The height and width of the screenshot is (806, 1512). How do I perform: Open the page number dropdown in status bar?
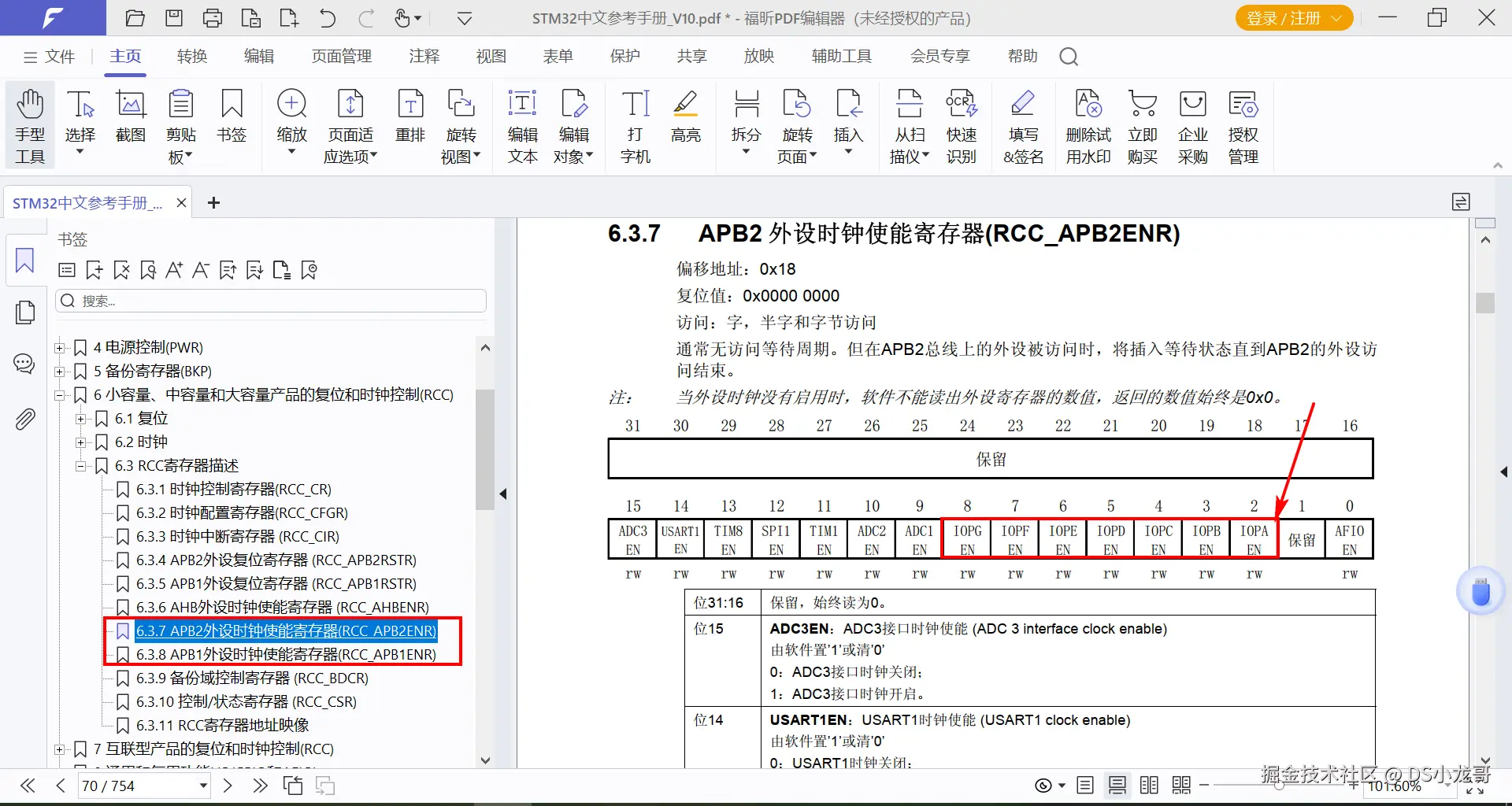click(203, 786)
